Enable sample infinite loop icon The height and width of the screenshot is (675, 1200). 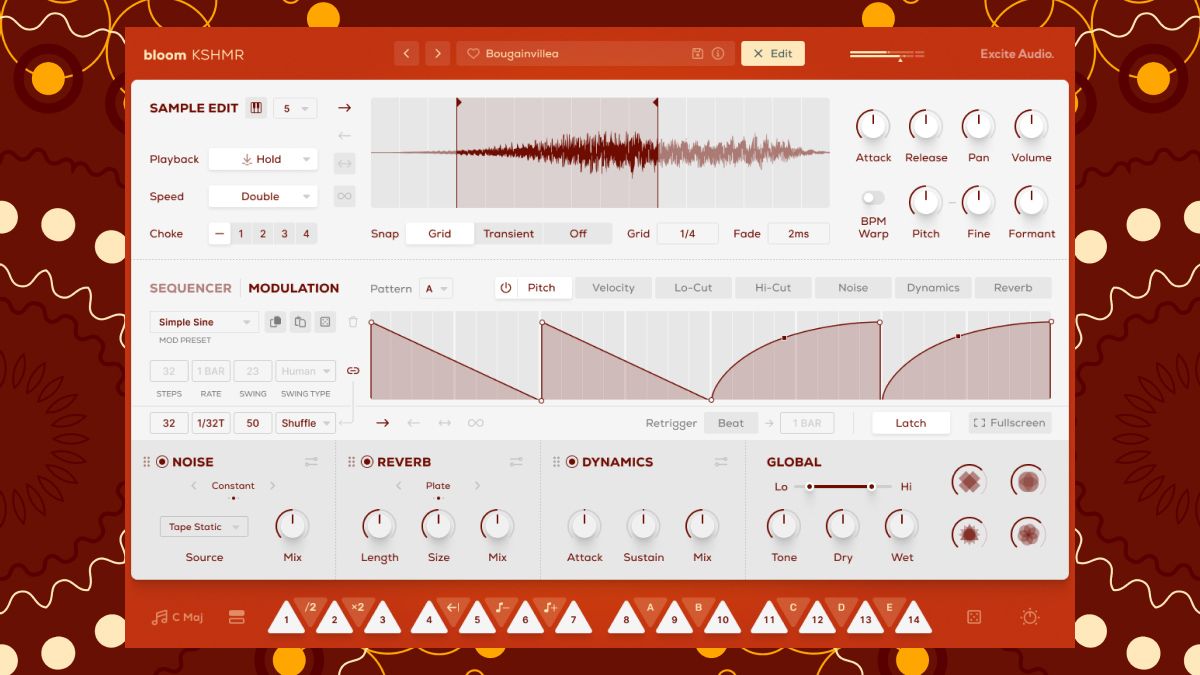(x=344, y=196)
